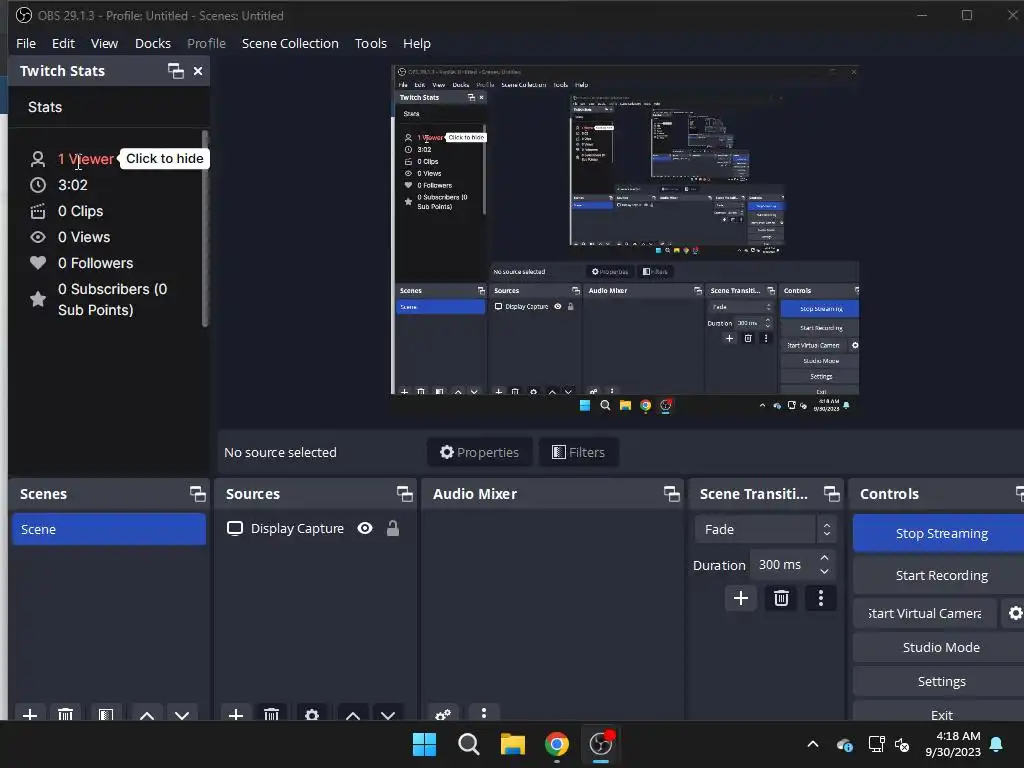Move source down
1024x768 pixels.
388,714
